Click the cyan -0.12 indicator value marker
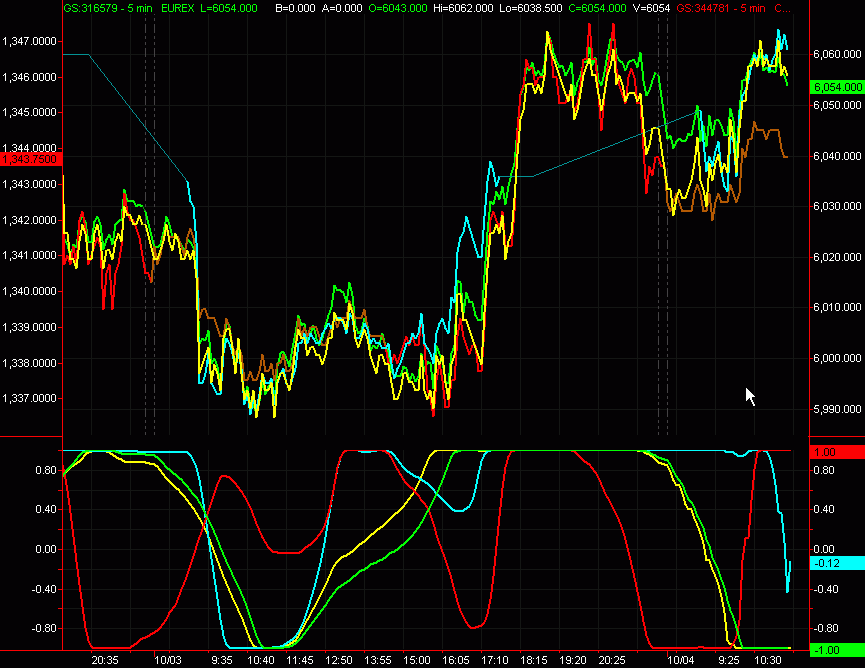The width and height of the screenshot is (865, 668). pos(837,563)
